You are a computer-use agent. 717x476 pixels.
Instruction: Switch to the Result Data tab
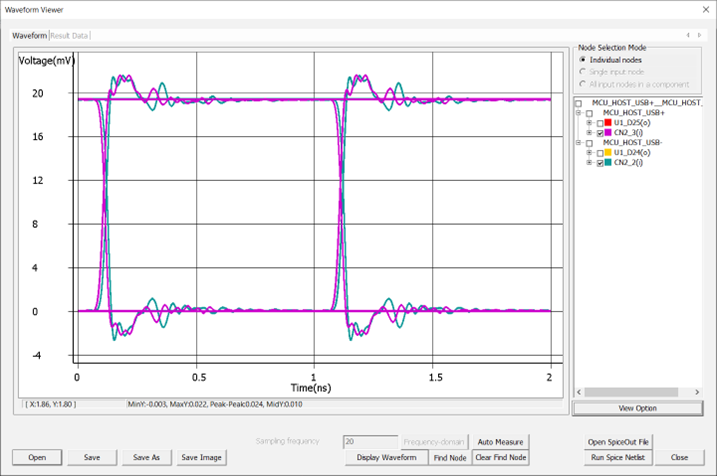pyautogui.click(x=69, y=36)
